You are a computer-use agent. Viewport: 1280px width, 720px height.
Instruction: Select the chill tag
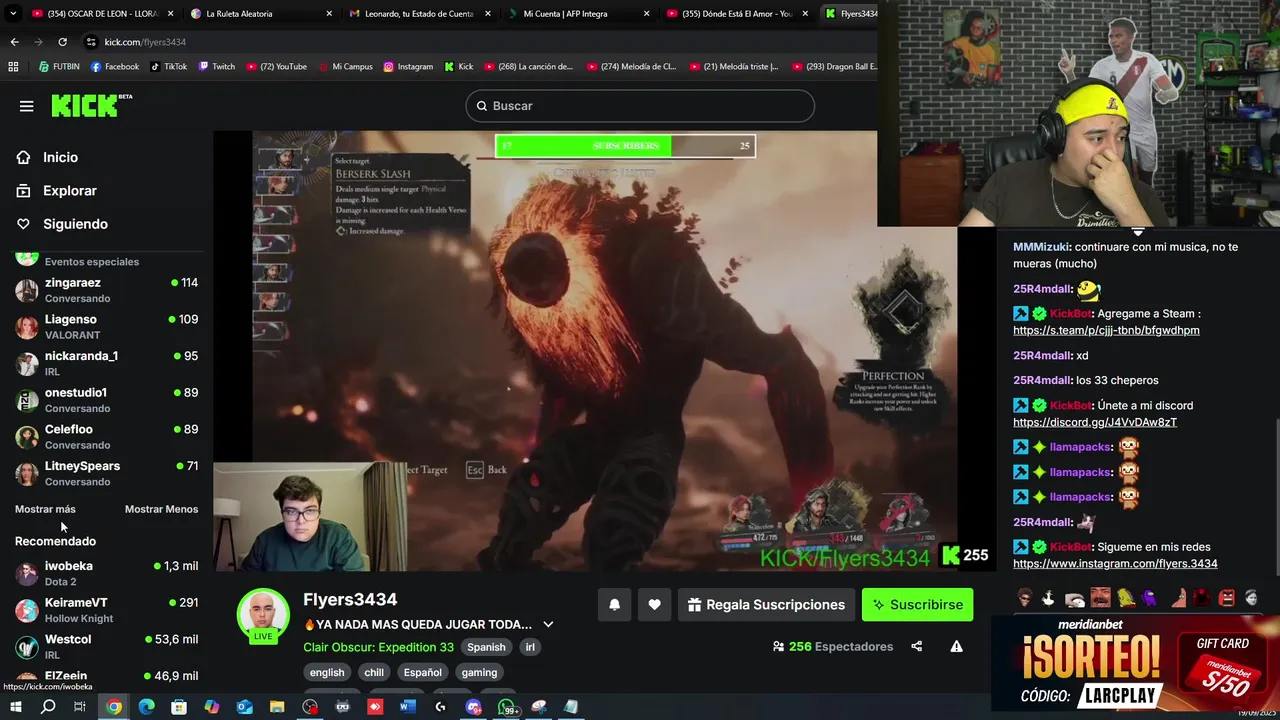[374, 672]
